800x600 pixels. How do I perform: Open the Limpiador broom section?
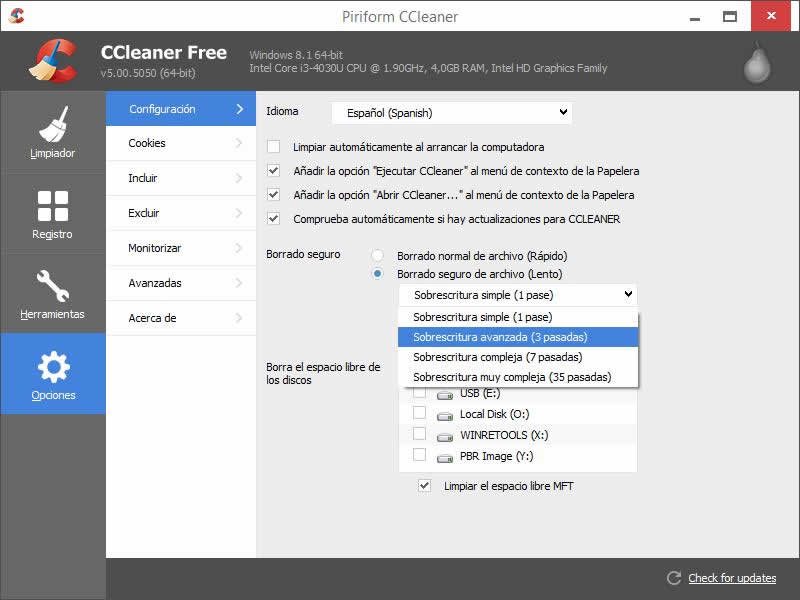point(53,132)
